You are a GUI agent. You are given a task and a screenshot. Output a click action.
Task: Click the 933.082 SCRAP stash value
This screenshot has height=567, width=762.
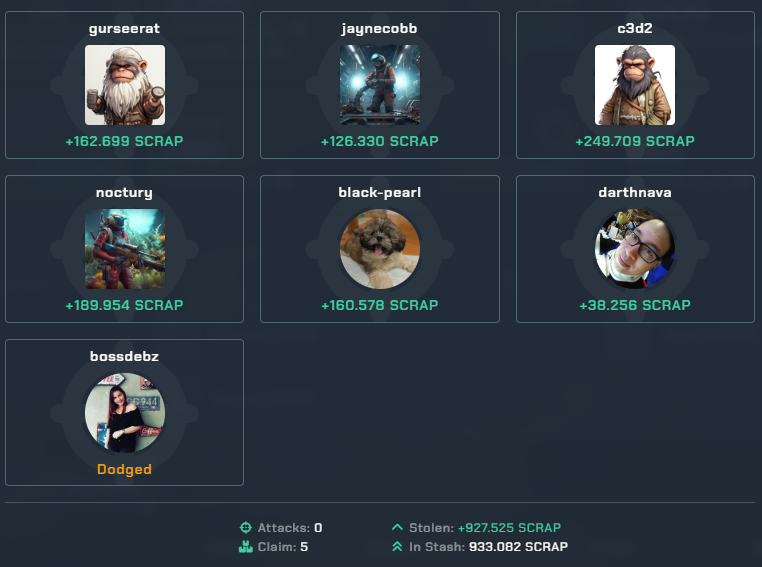518,547
